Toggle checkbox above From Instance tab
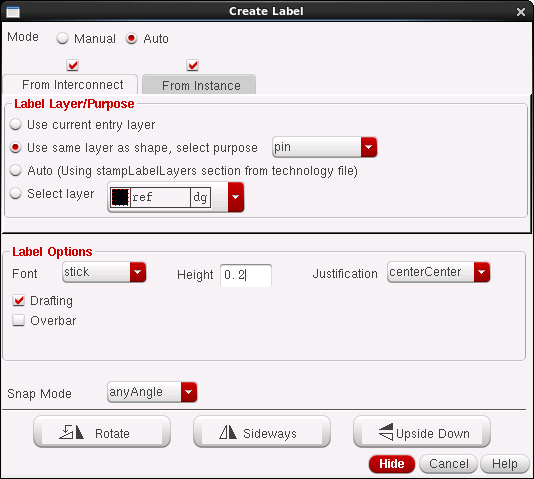This screenshot has width=534, height=479. click(x=192, y=65)
